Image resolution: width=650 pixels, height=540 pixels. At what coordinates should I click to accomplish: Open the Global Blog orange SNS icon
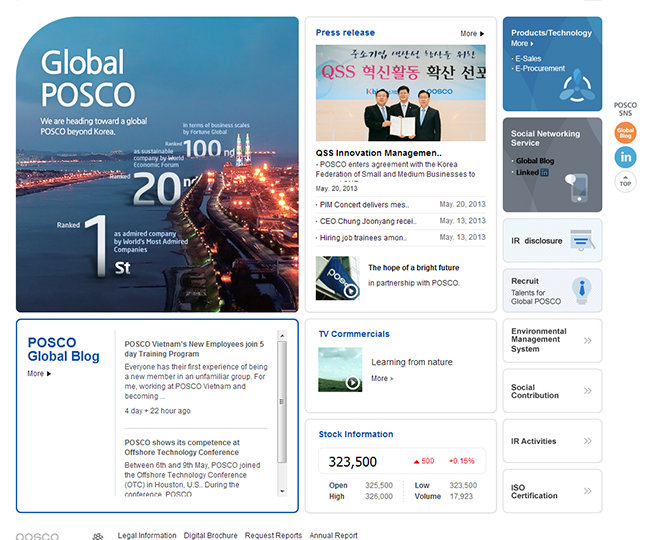click(x=625, y=133)
